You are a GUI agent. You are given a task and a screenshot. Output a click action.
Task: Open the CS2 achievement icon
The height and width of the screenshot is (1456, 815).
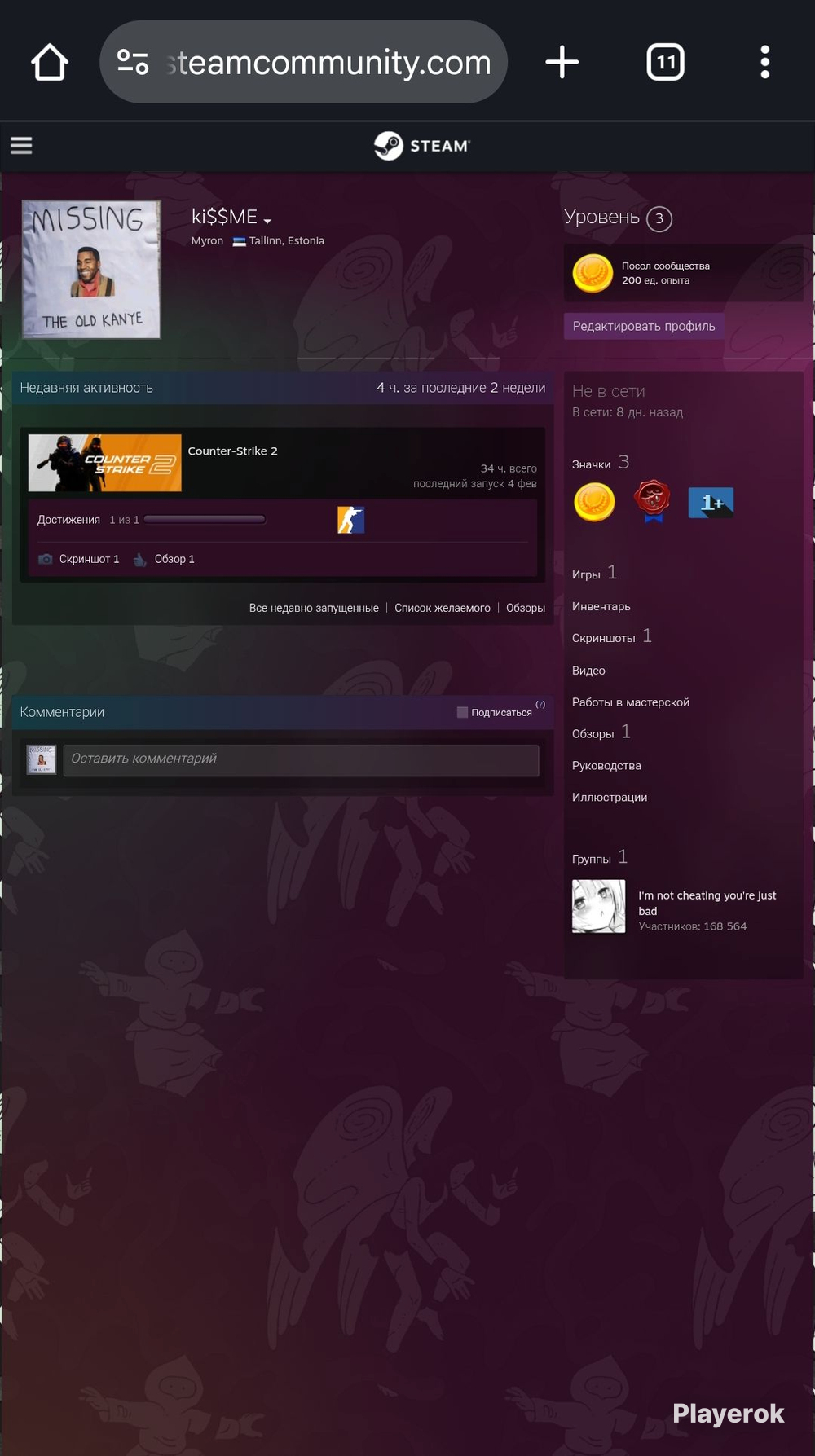coord(350,520)
